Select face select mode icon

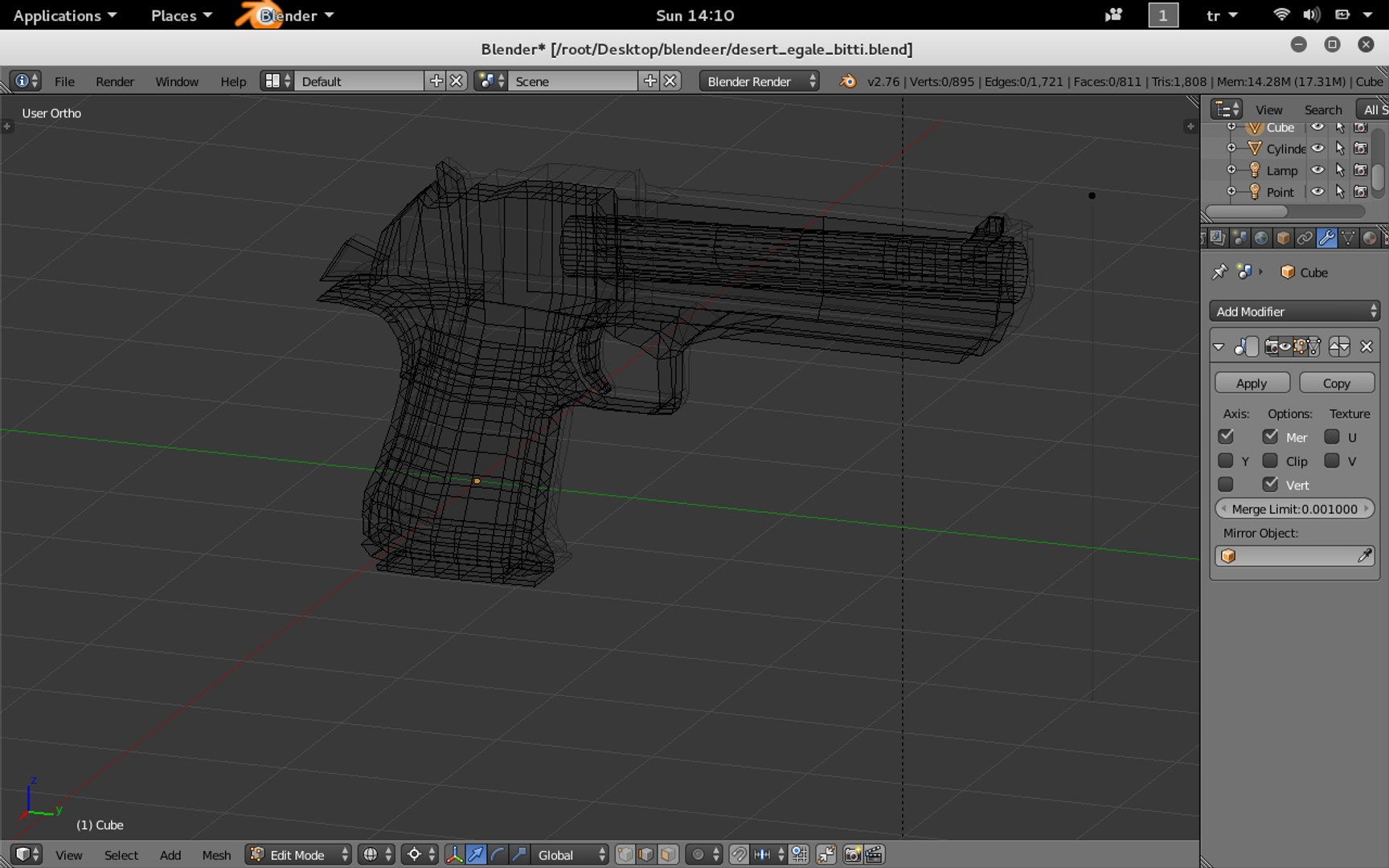click(x=667, y=854)
